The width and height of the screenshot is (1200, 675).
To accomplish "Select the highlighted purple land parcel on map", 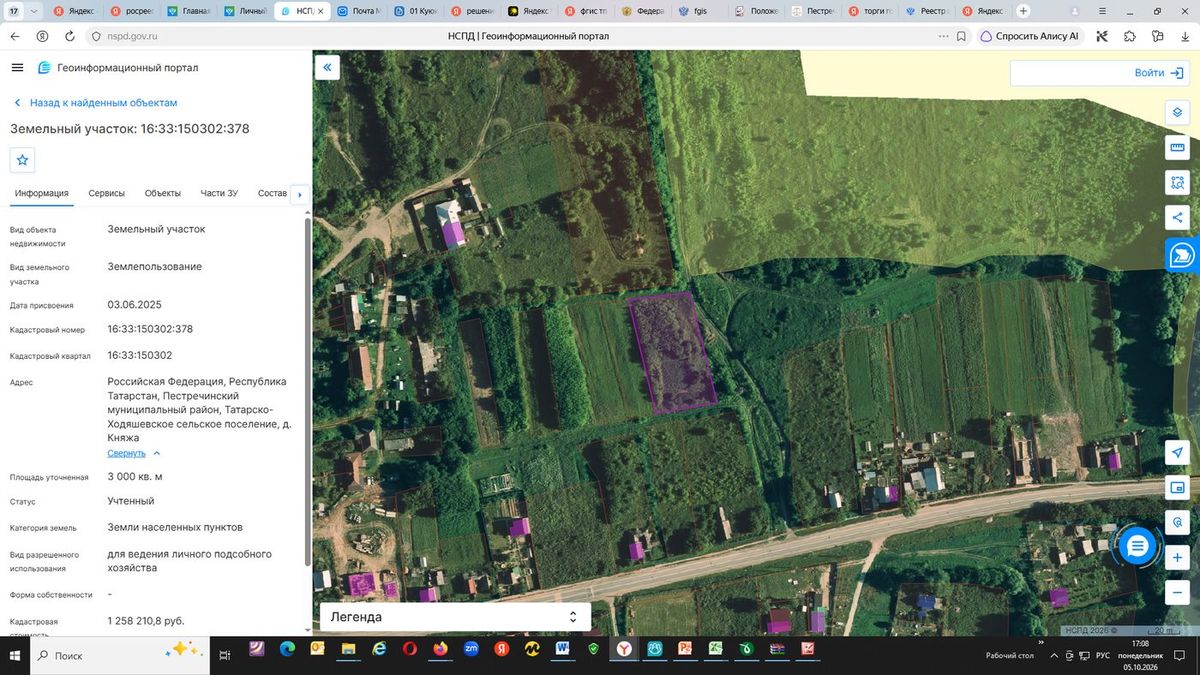I will [673, 353].
